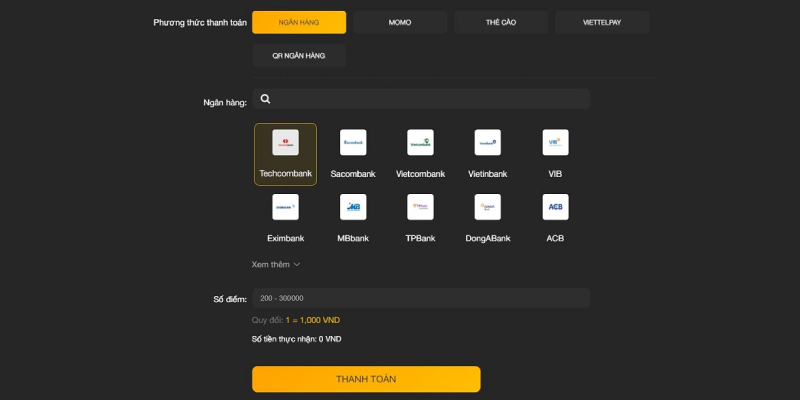This screenshot has height=400, width=800.
Task: Click the TPBank name label
Action: coord(420,238)
